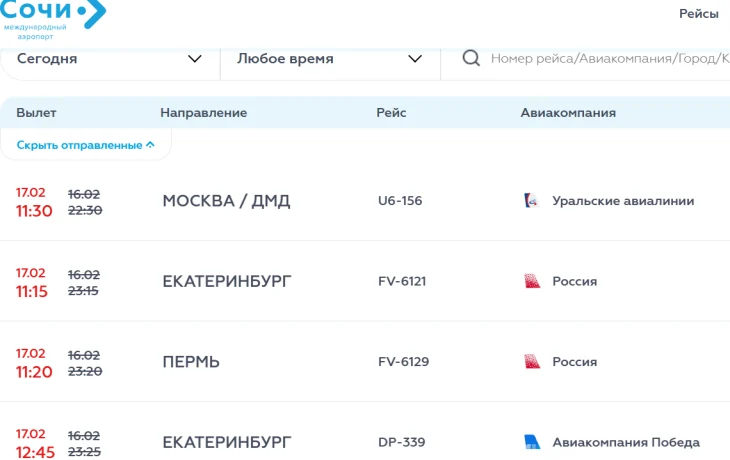
Task: Click the Направление column header
Action: click(x=203, y=113)
